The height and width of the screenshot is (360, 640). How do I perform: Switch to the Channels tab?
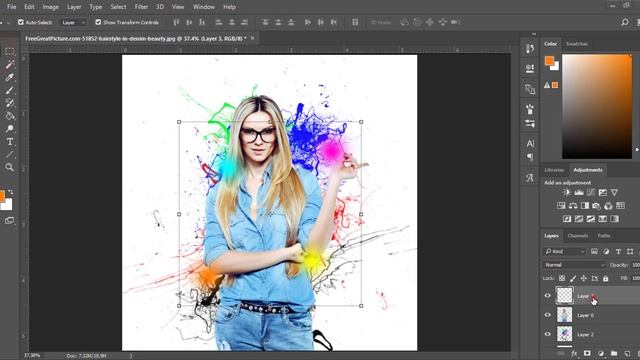click(578, 236)
